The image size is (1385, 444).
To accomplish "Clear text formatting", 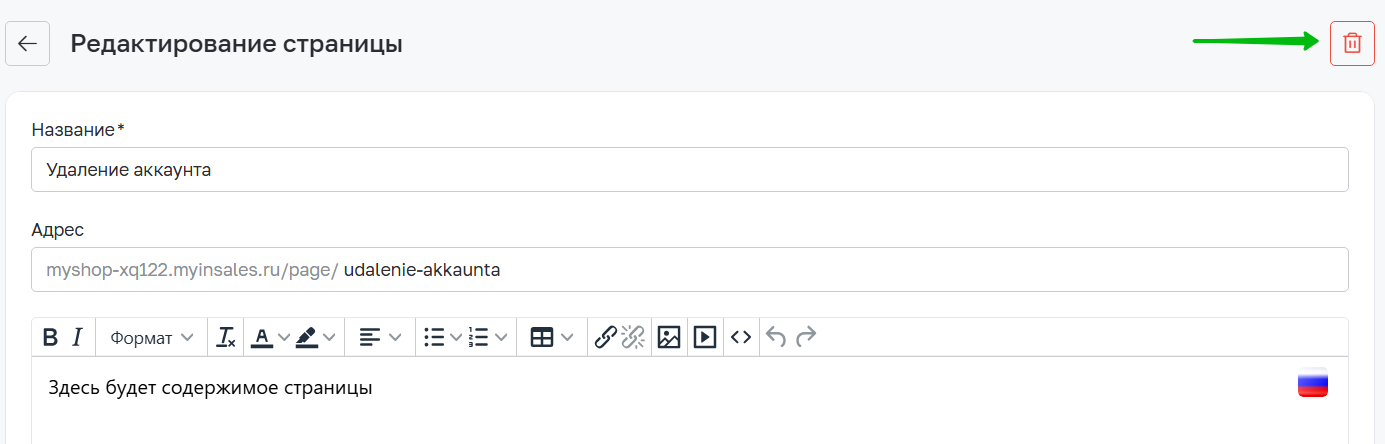I will (x=226, y=337).
